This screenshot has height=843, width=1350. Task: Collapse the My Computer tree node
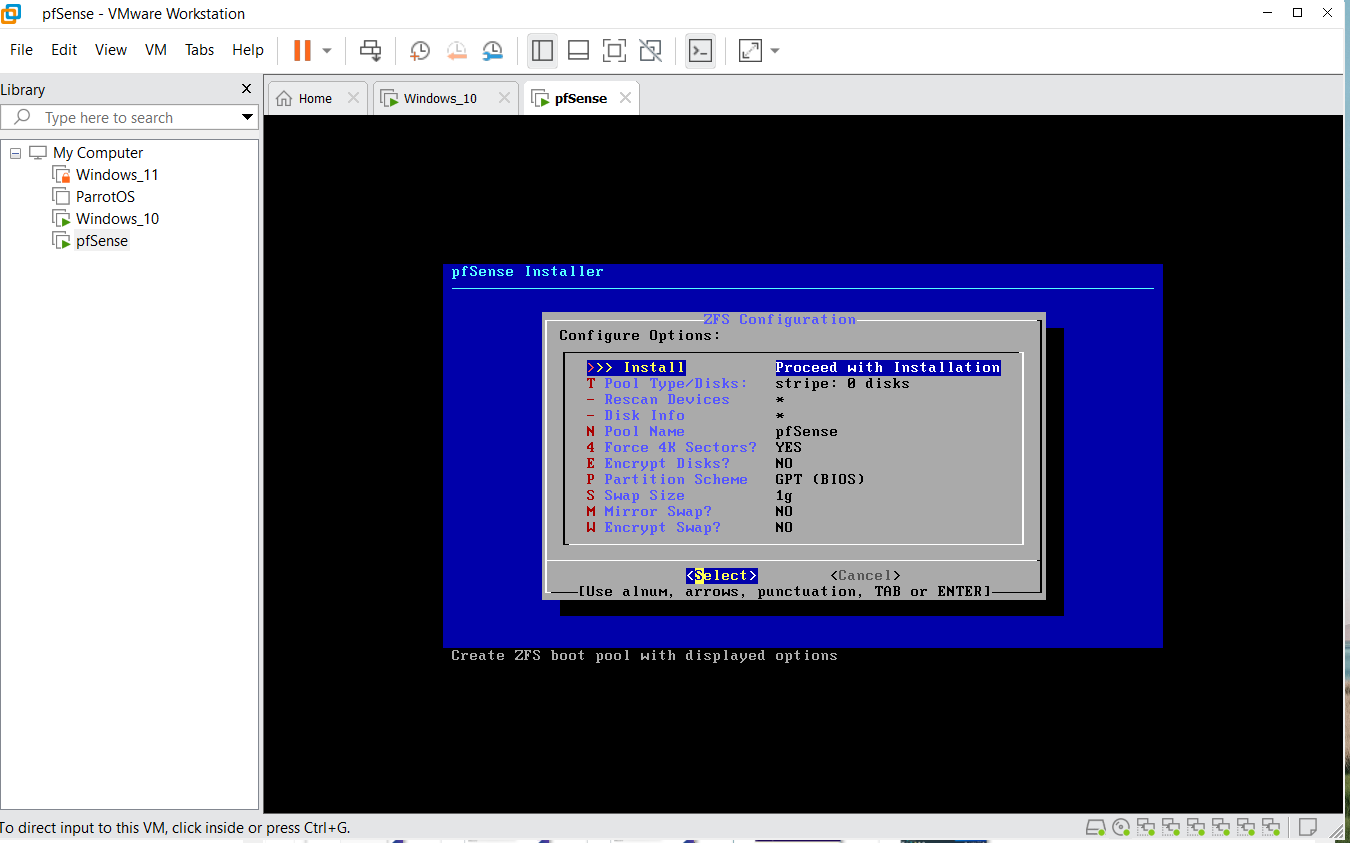15,153
